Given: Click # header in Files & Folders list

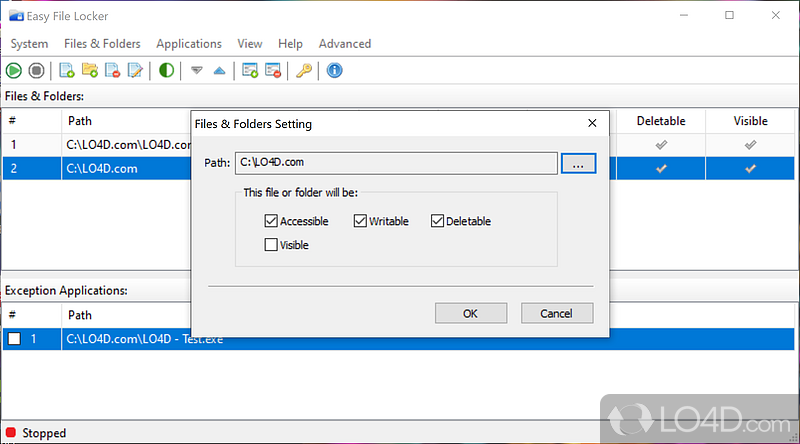Looking at the screenshot, I should pos(12,121).
